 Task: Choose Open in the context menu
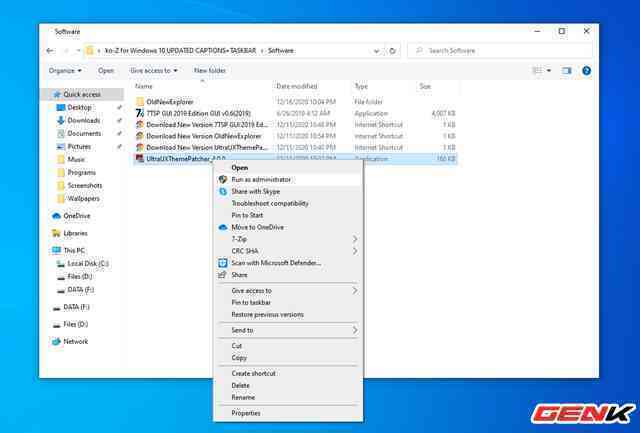pos(288,168)
